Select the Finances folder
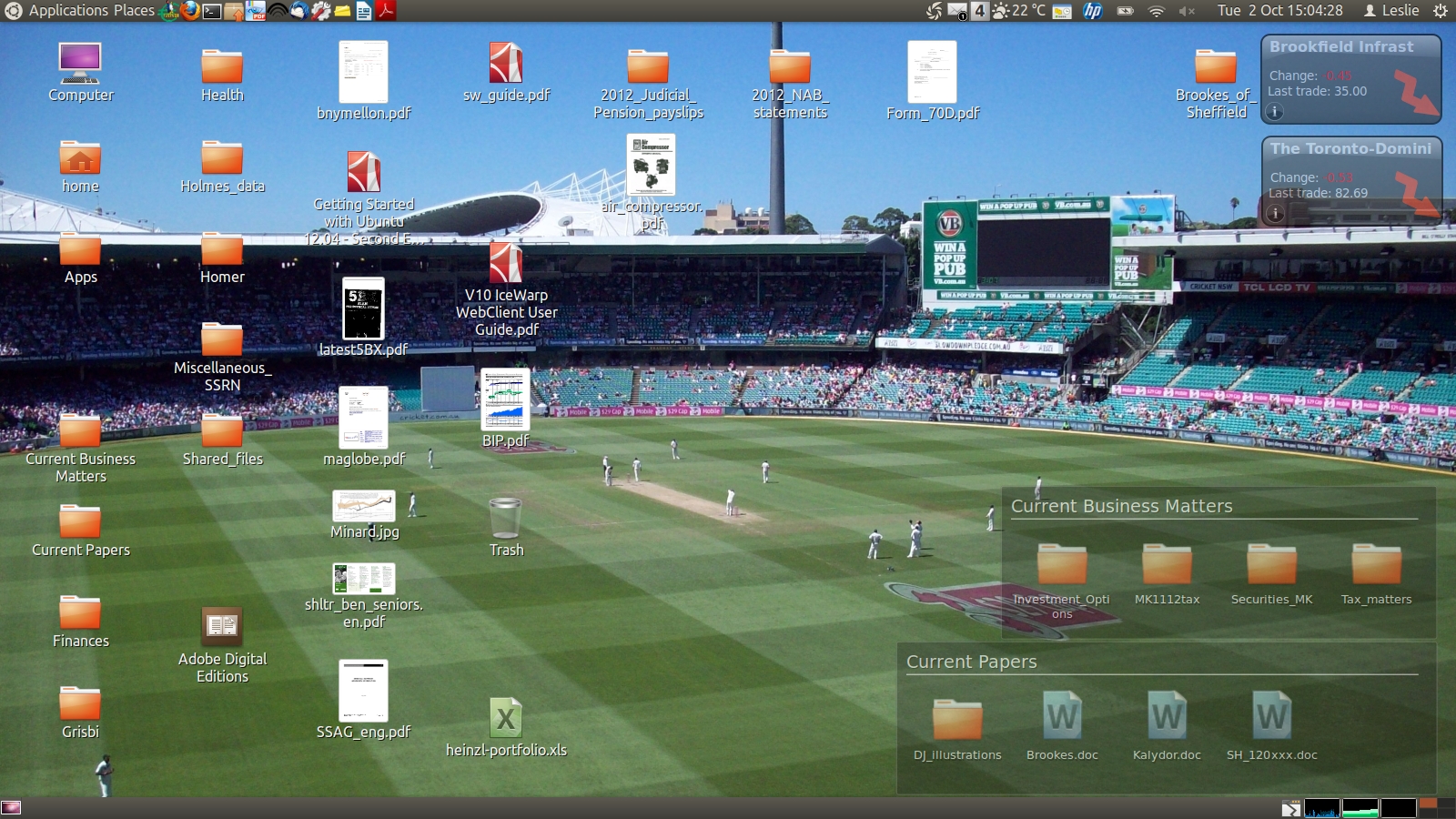Image resolution: width=1456 pixels, height=819 pixels. pos(80,622)
